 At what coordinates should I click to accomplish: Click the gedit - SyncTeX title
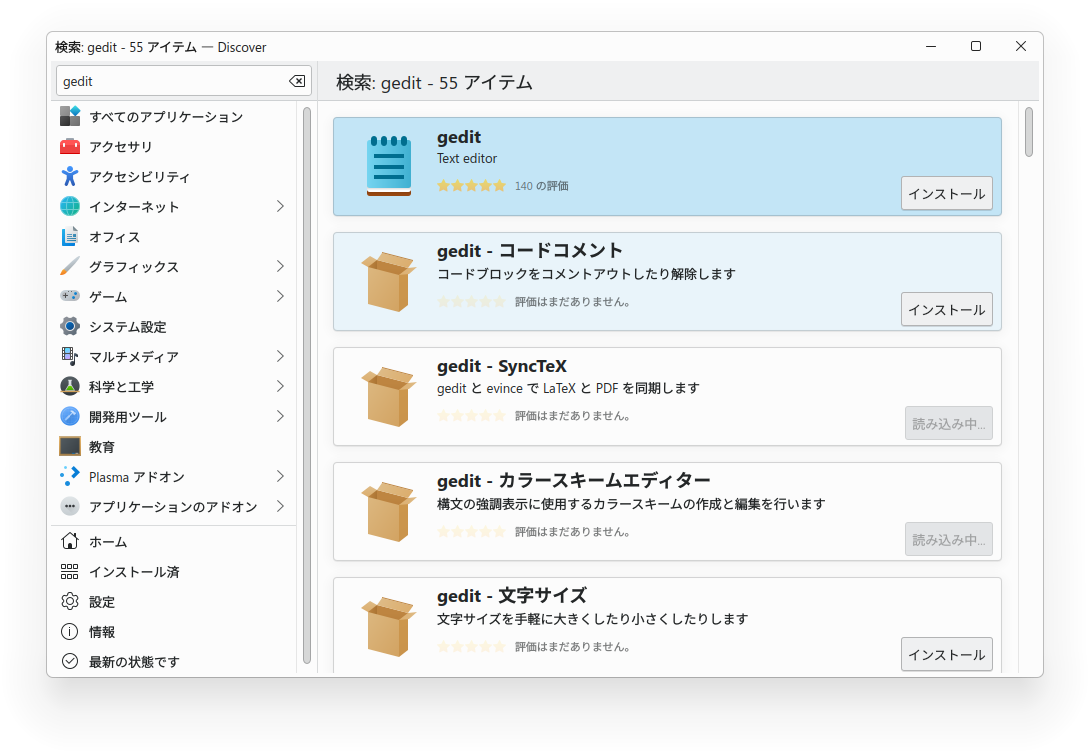(502, 366)
